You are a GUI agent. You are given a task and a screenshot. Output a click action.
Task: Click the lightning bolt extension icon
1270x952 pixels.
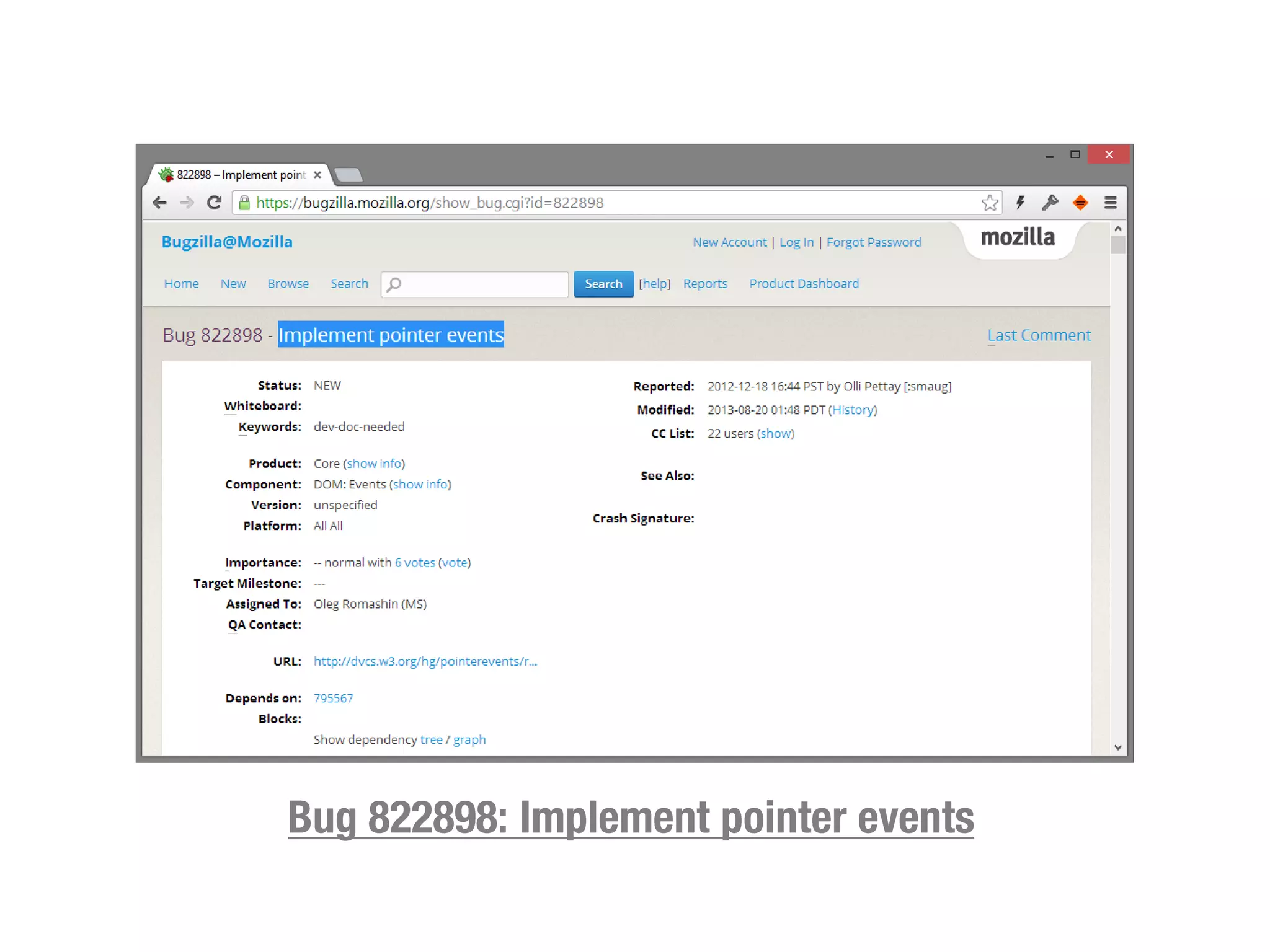[x=1020, y=203]
